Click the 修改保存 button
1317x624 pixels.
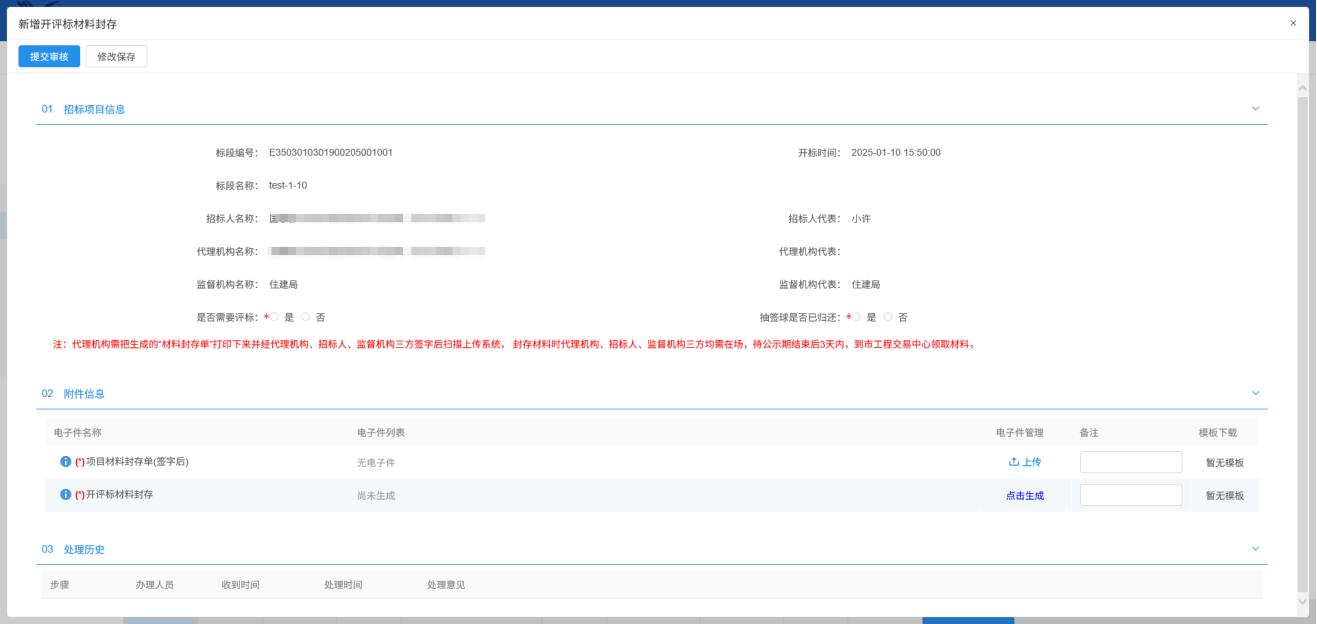[x=116, y=57]
